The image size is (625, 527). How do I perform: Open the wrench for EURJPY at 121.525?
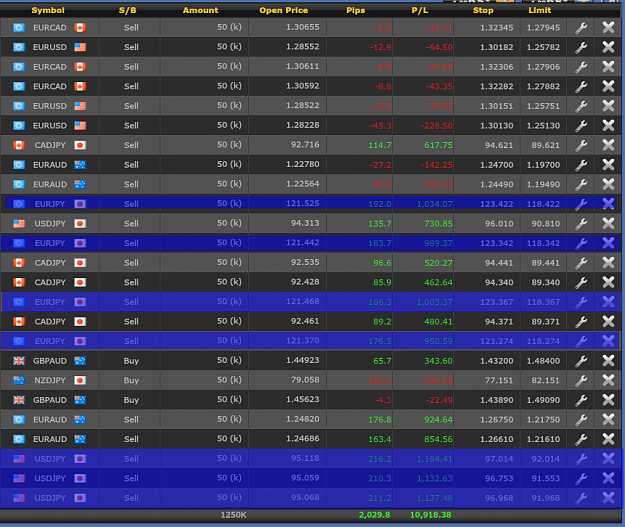click(581, 204)
